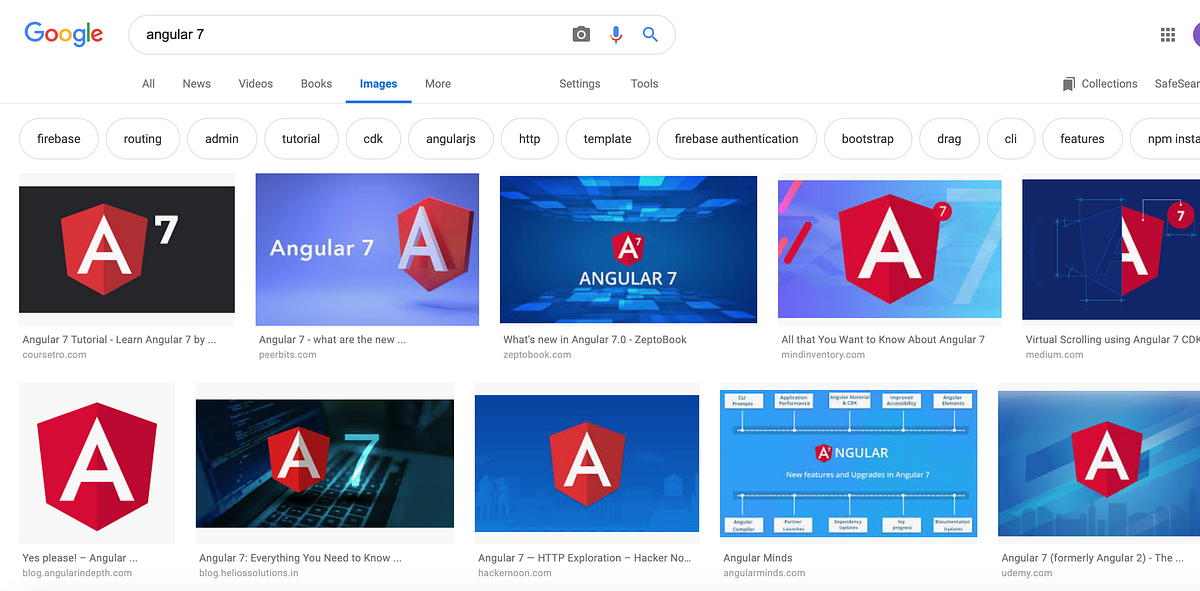Open the Settings menu
The width and height of the screenshot is (1200, 591).
pos(579,84)
